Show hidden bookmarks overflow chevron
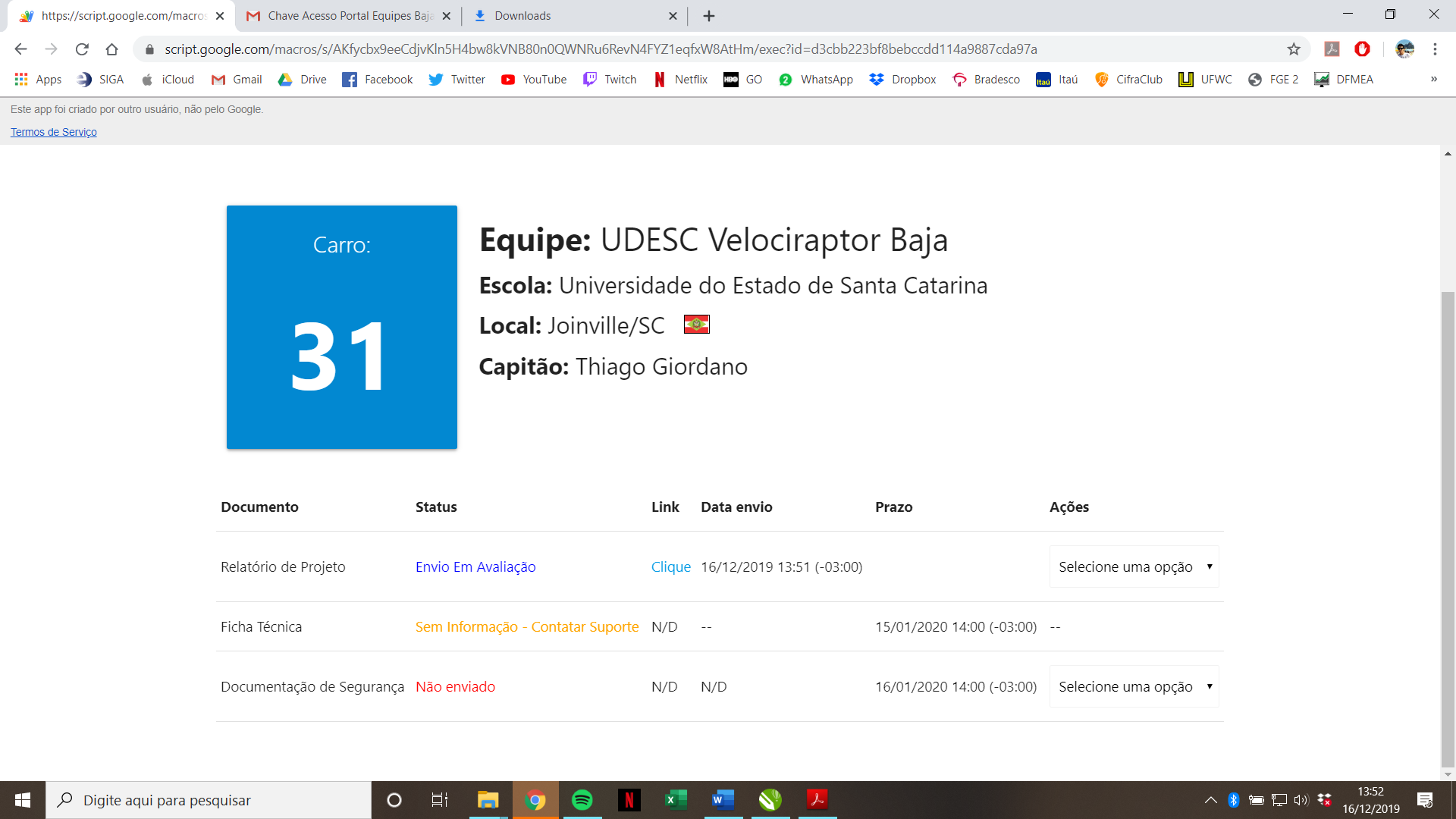The width and height of the screenshot is (1456, 819). pyautogui.click(x=1433, y=80)
